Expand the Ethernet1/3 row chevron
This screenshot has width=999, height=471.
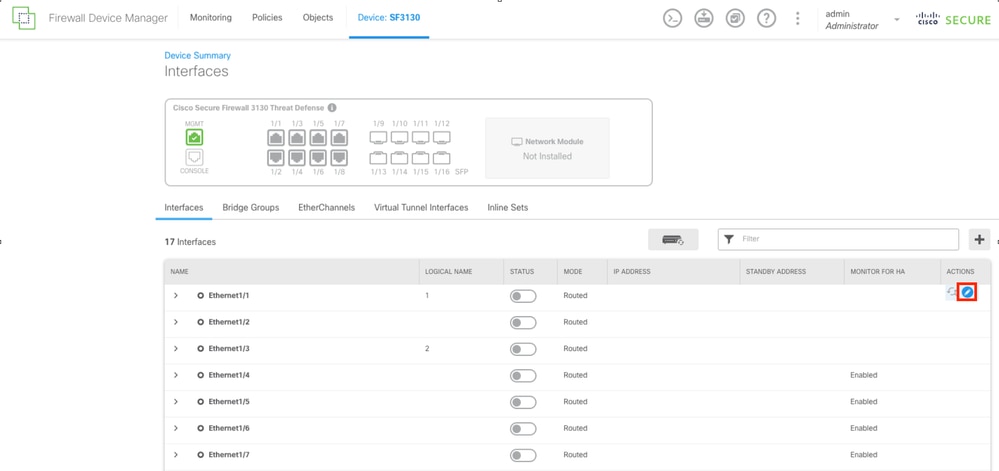pos(176,349)
